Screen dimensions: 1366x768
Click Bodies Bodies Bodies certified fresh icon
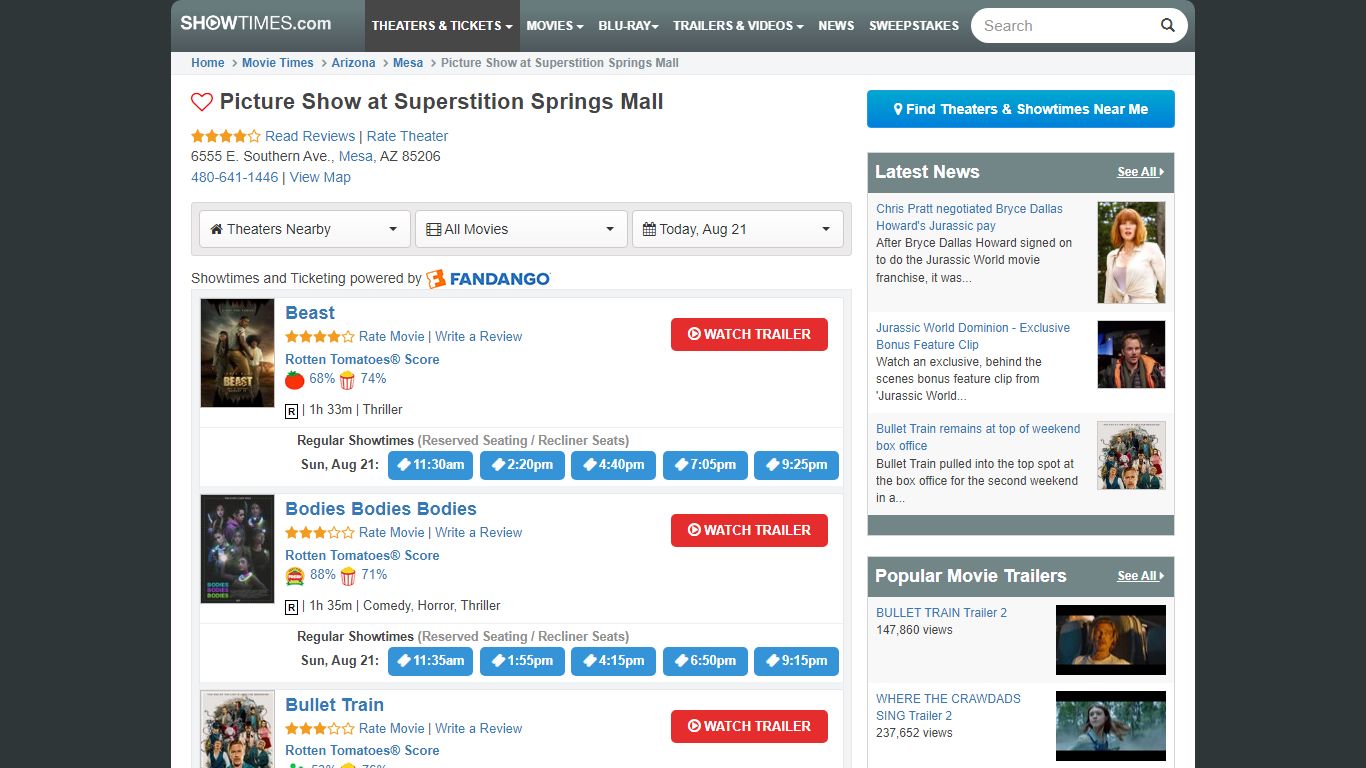[295, 576]
